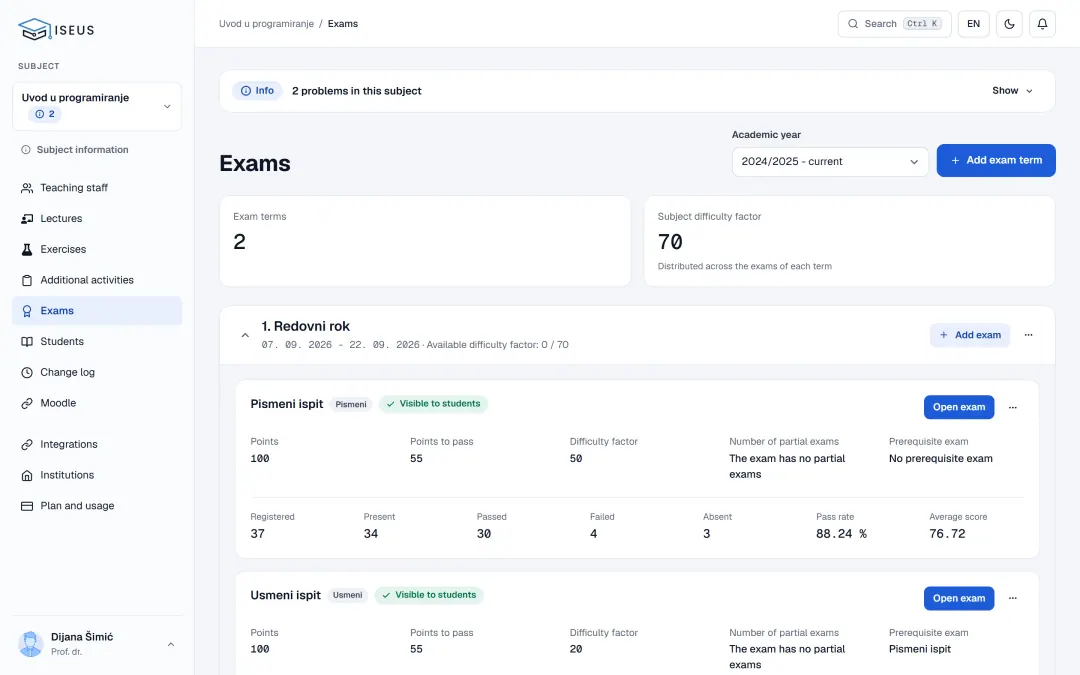Click Visible to students badge on Usmeni ispit
This screenshot has height=675, width=1080.
[429, 595]
